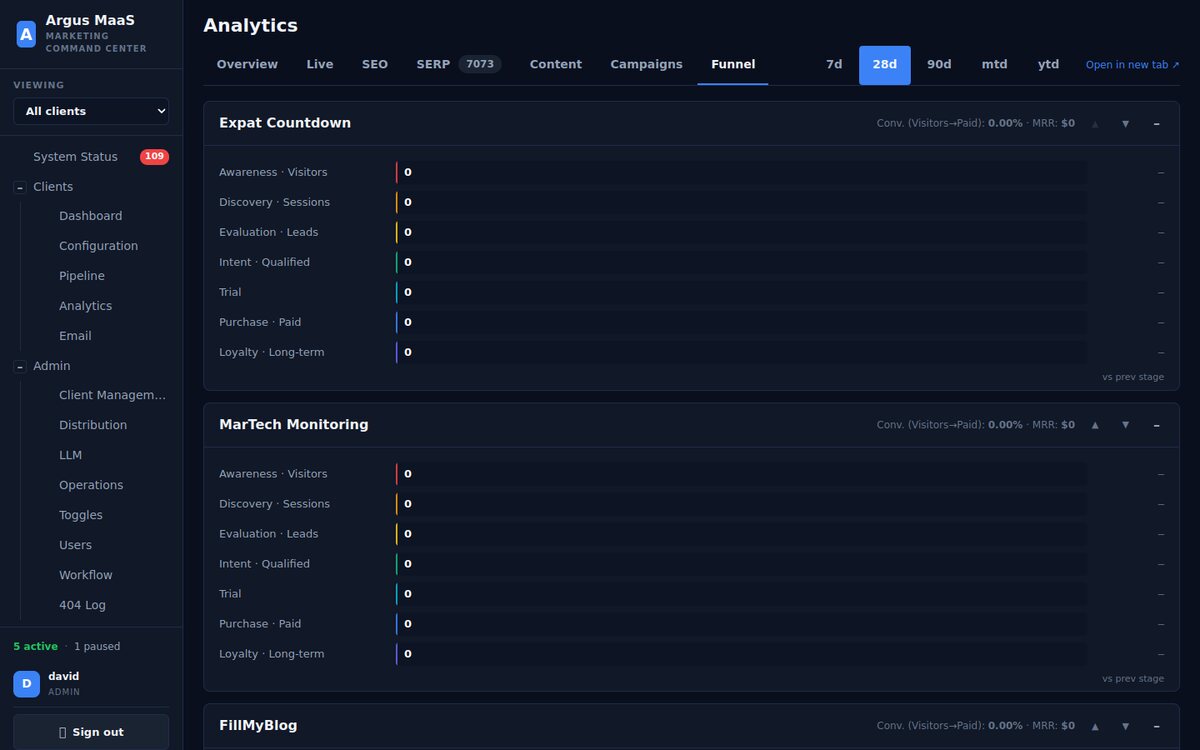Screen dimensions: 1200x750
Task: Click the 5 active status text
Action: 36,647
